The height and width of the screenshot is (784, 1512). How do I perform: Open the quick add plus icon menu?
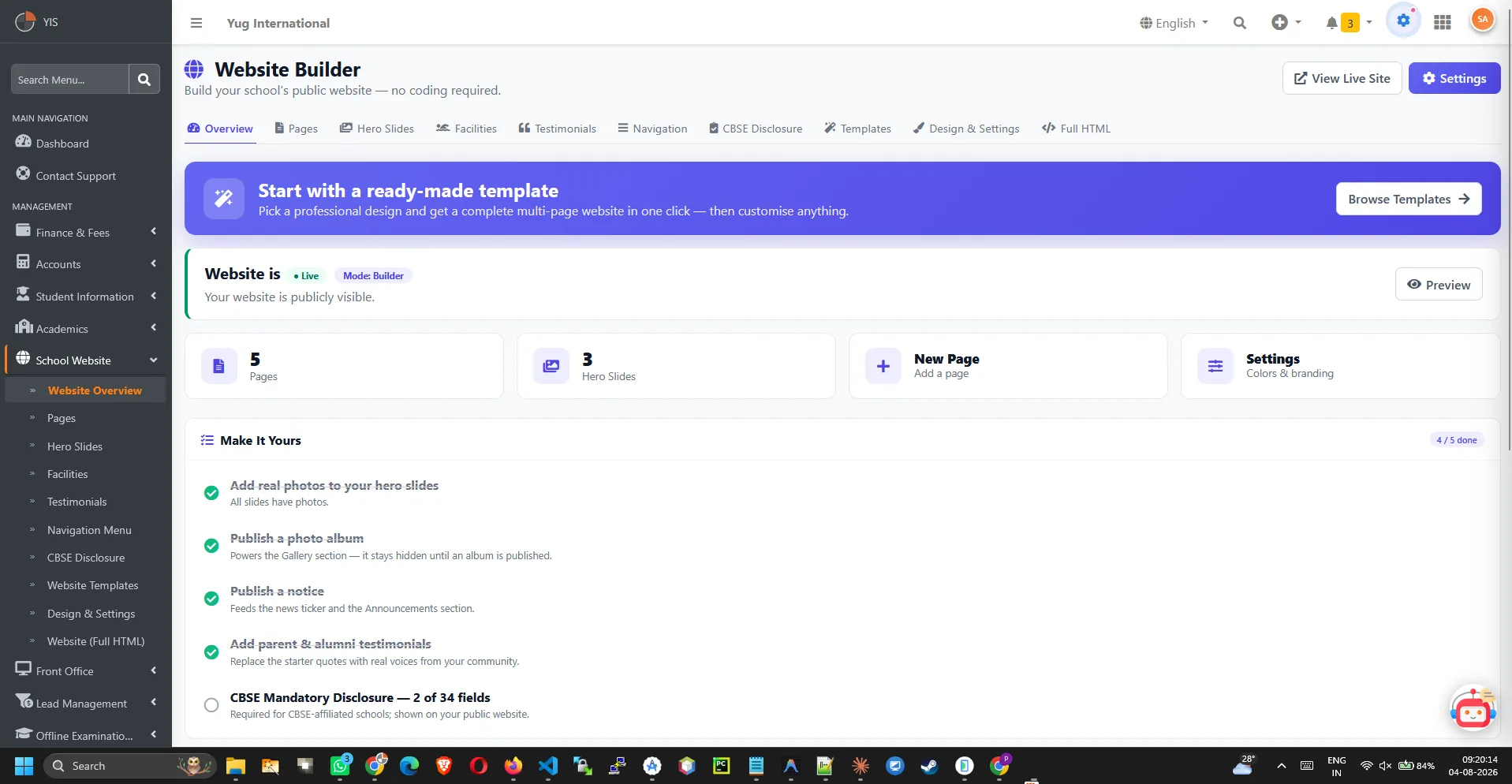[x=1286, y=23]
